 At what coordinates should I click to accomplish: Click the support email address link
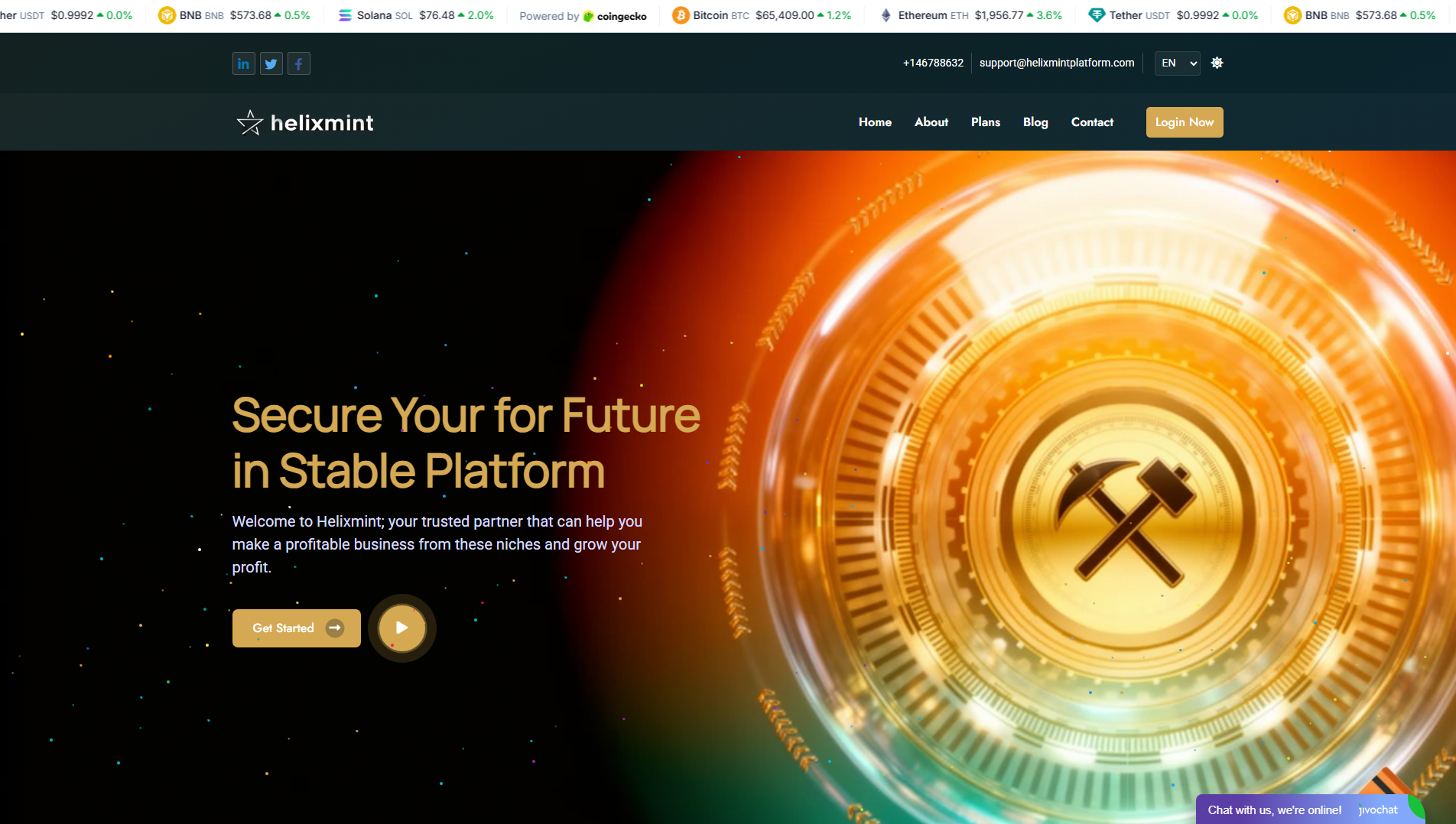coord(1057,63)
